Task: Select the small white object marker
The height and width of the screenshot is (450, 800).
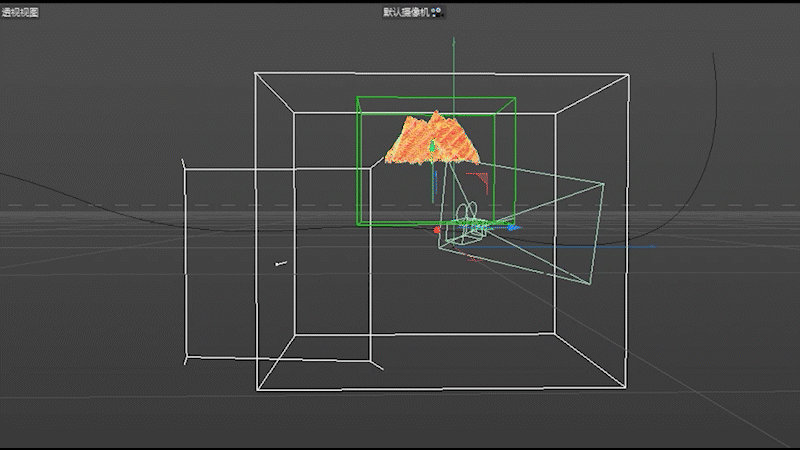Action: 281,263
